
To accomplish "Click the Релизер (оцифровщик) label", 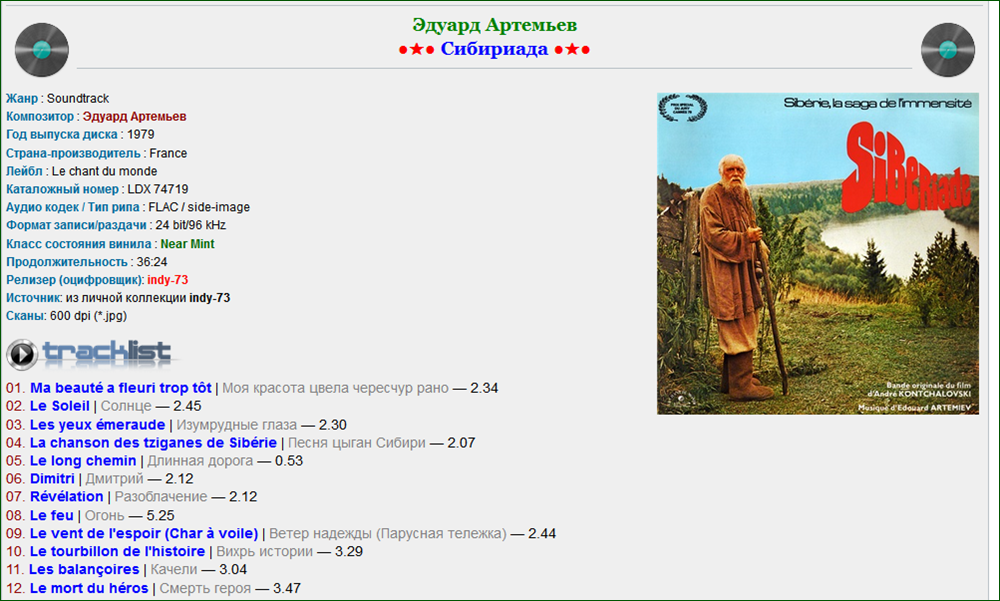I will tap(75, 280).
